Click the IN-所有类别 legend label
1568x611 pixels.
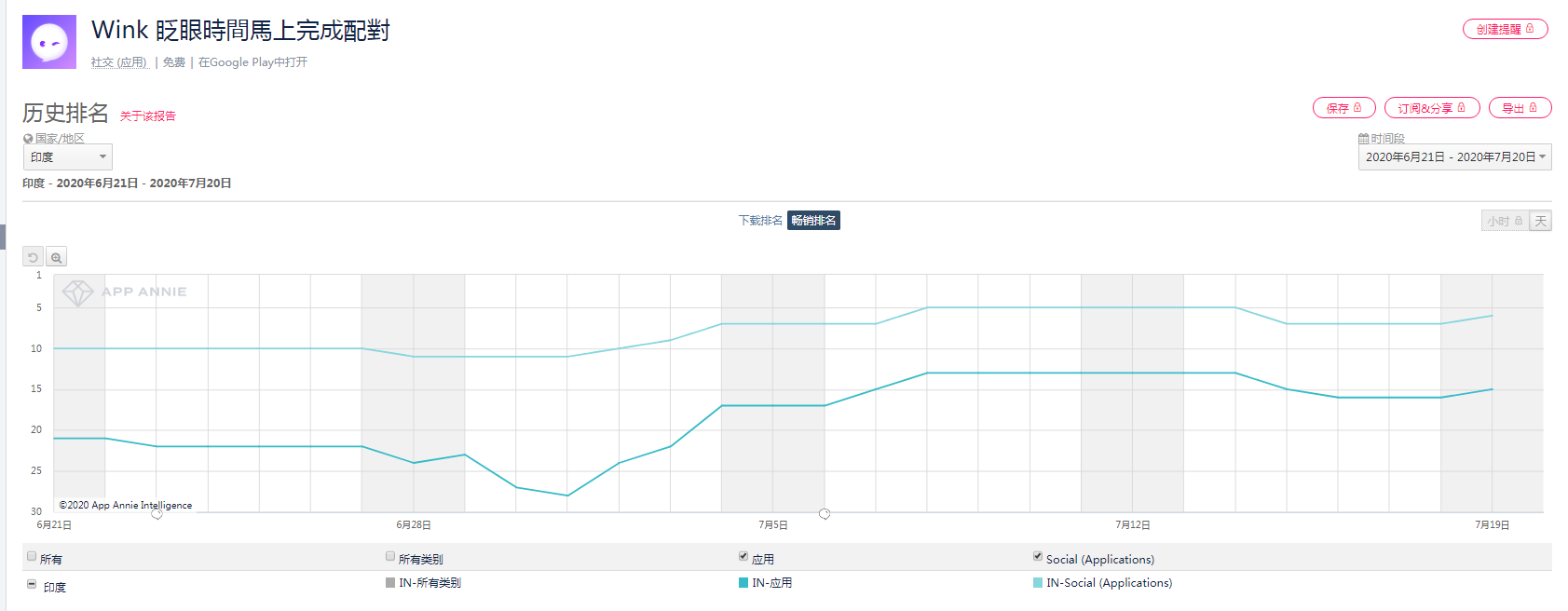point(429,583)
